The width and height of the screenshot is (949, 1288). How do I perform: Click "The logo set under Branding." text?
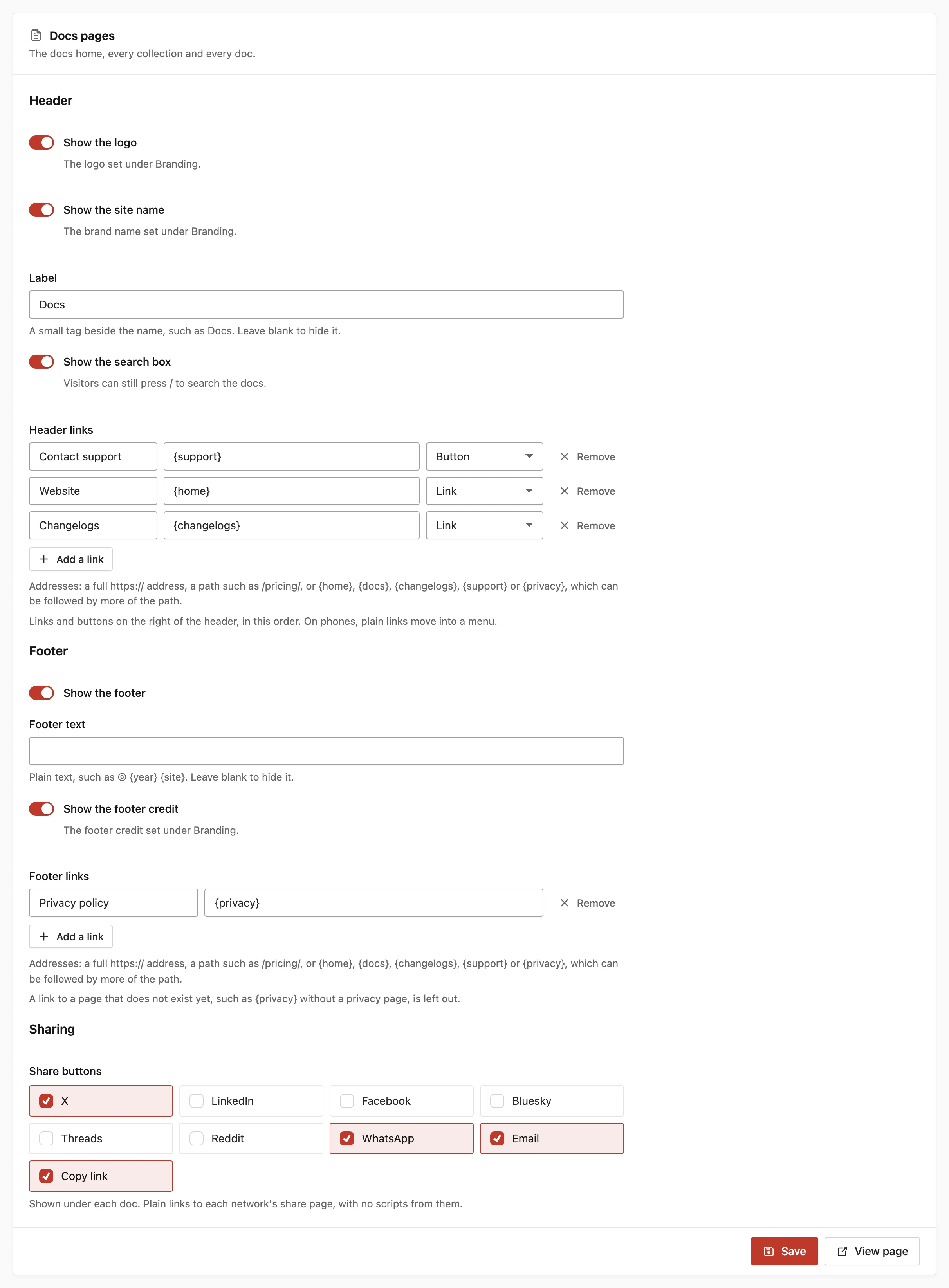pos(132,164)
